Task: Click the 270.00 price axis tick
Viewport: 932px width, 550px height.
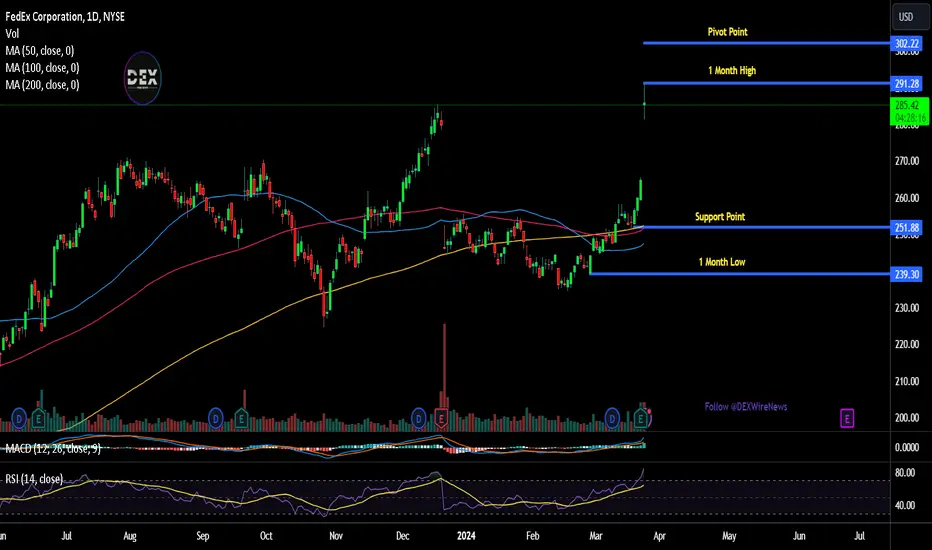Action: coord(907,161)
